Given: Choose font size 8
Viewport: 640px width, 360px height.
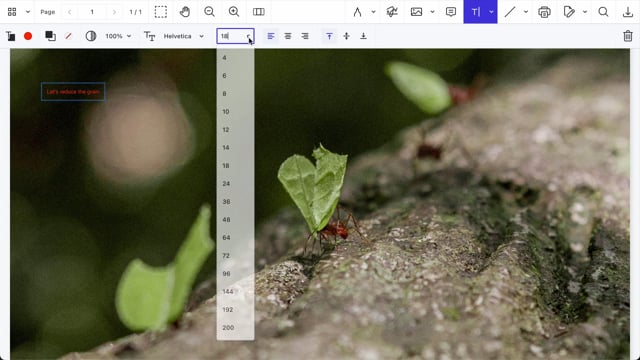Looking at the screenshot, I should tap(235, 94).
